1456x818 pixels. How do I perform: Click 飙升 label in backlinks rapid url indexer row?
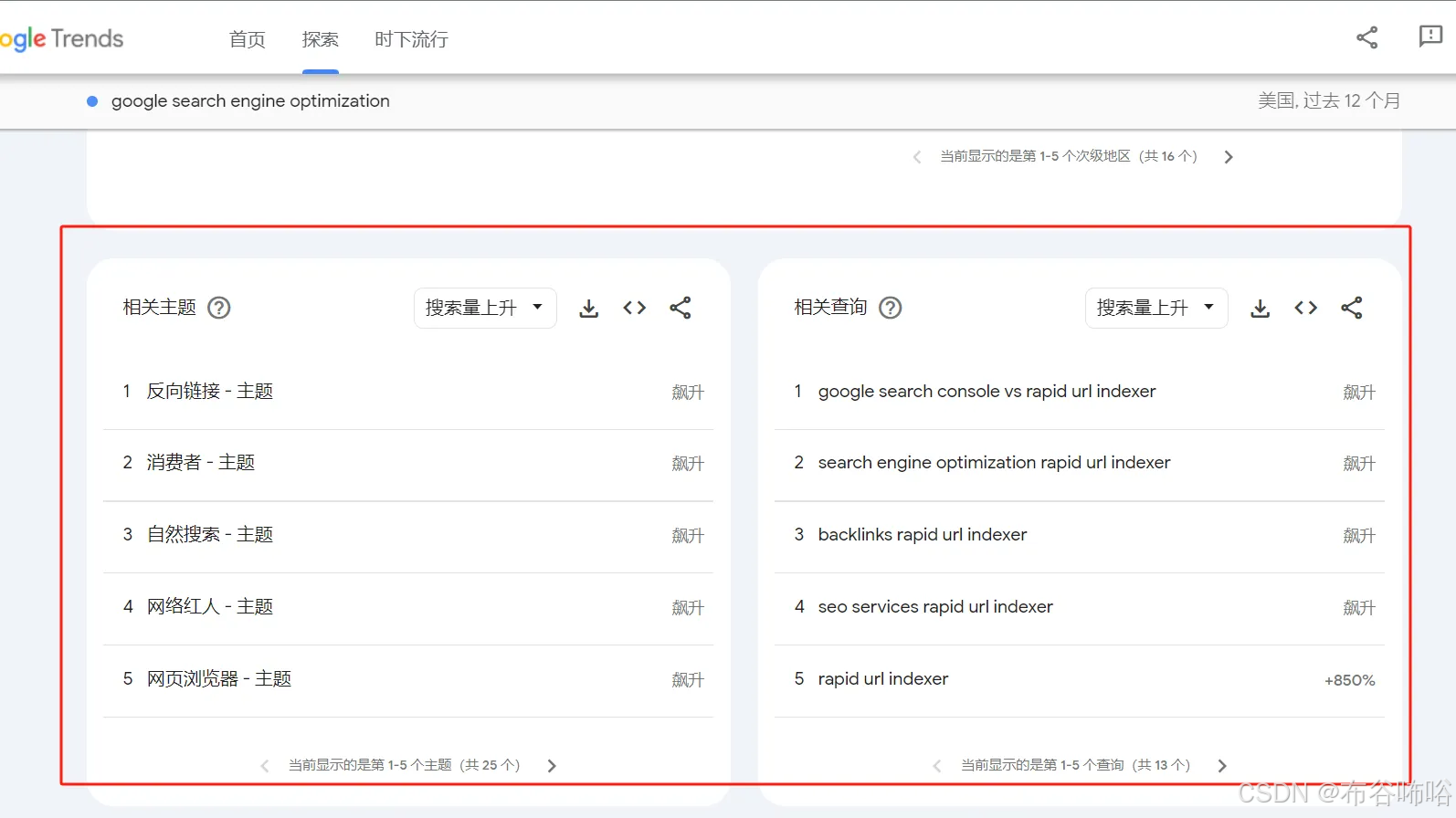tap(1359, 536)
